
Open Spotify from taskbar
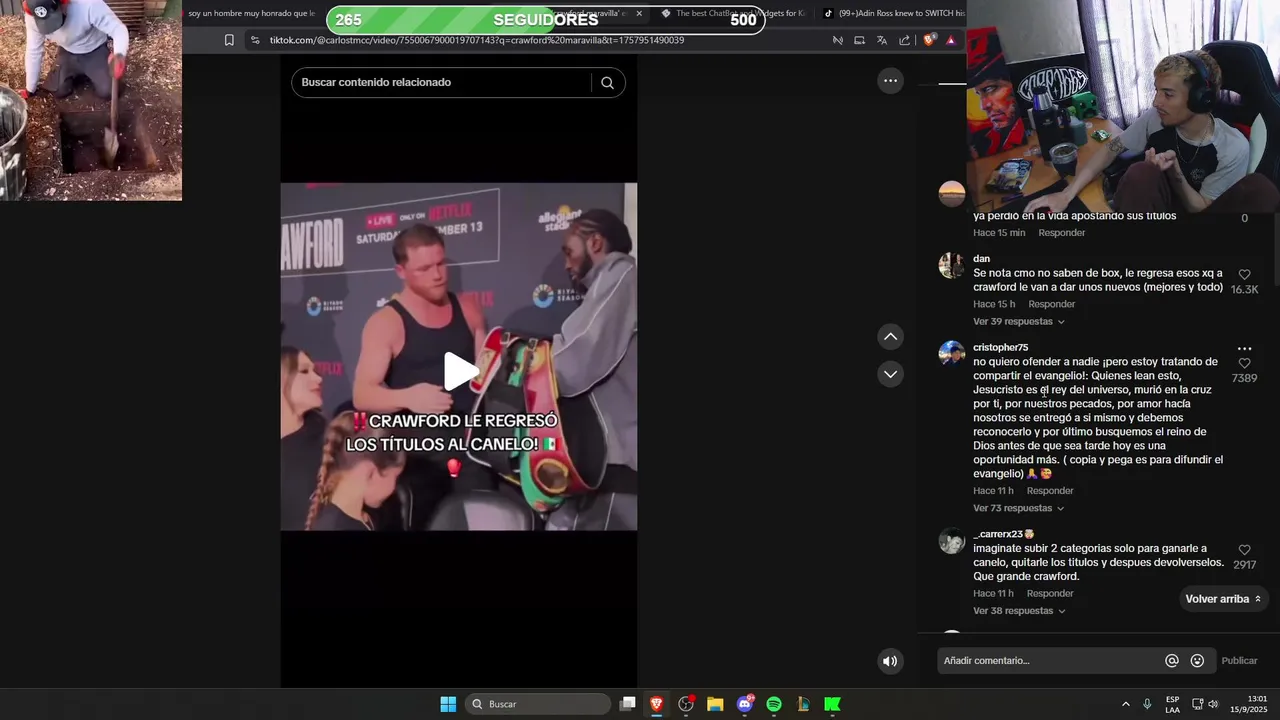point(774,704)
